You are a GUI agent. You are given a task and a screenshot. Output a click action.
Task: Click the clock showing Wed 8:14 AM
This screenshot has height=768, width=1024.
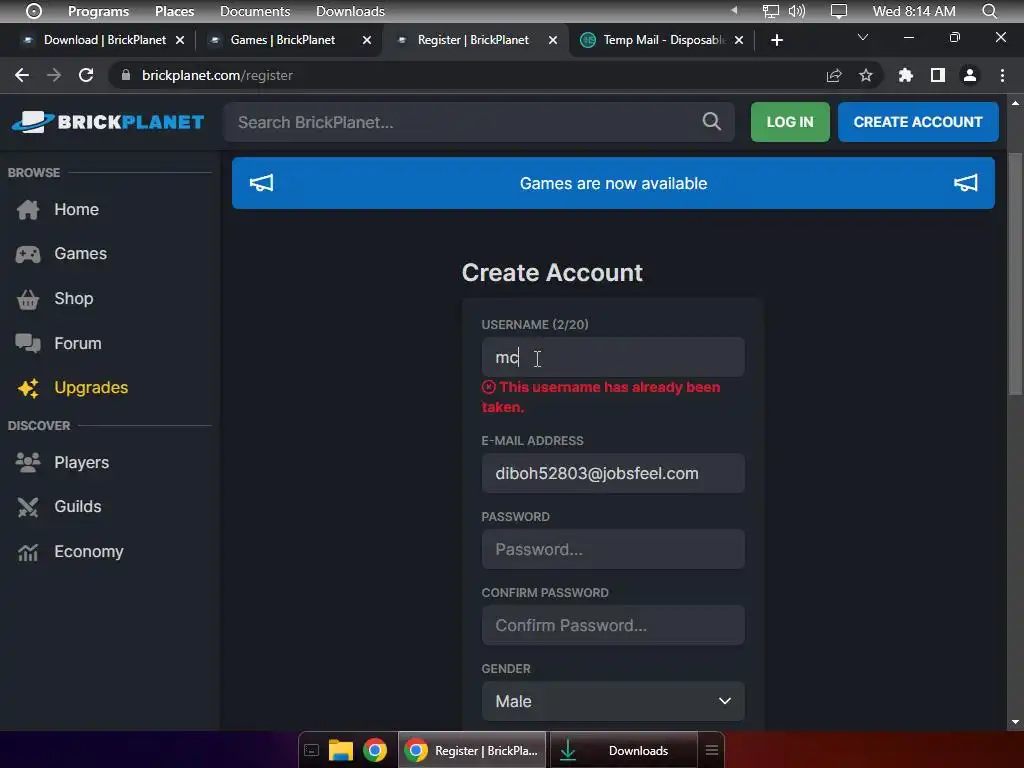click(913, 11)
